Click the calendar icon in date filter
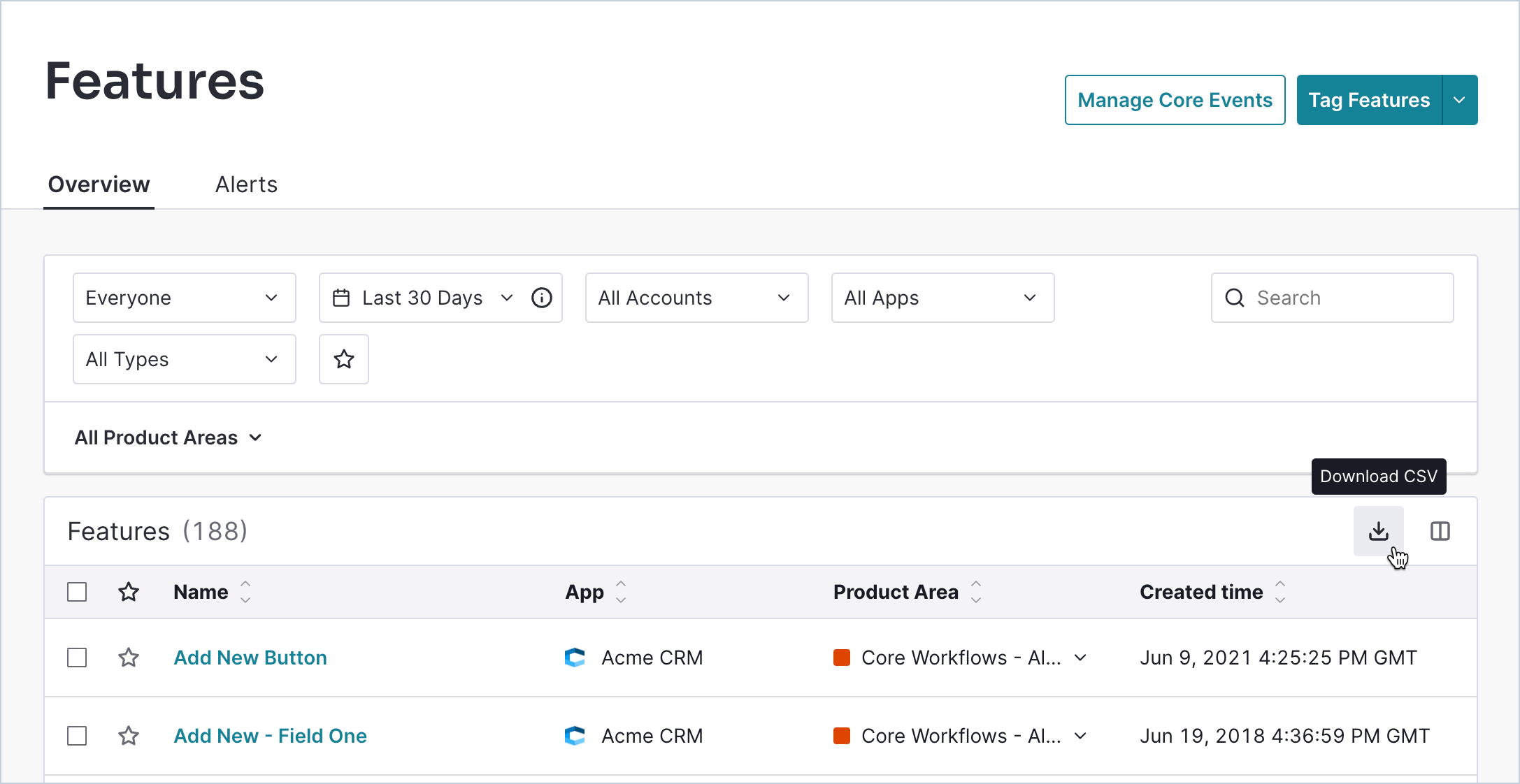Image resolution: width=1520 pixels, height=784 pixels. pos(341,298)
